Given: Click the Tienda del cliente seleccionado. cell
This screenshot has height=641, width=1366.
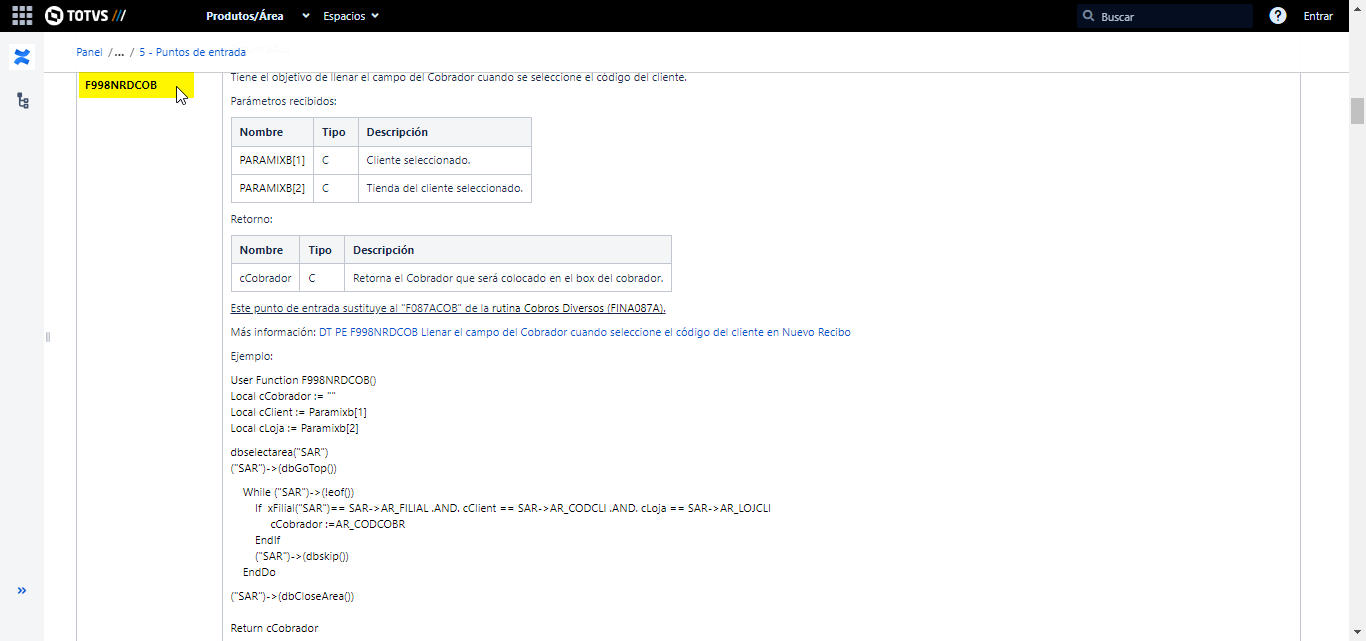Looking at the screenshot, I should click(x=445, y=188).
